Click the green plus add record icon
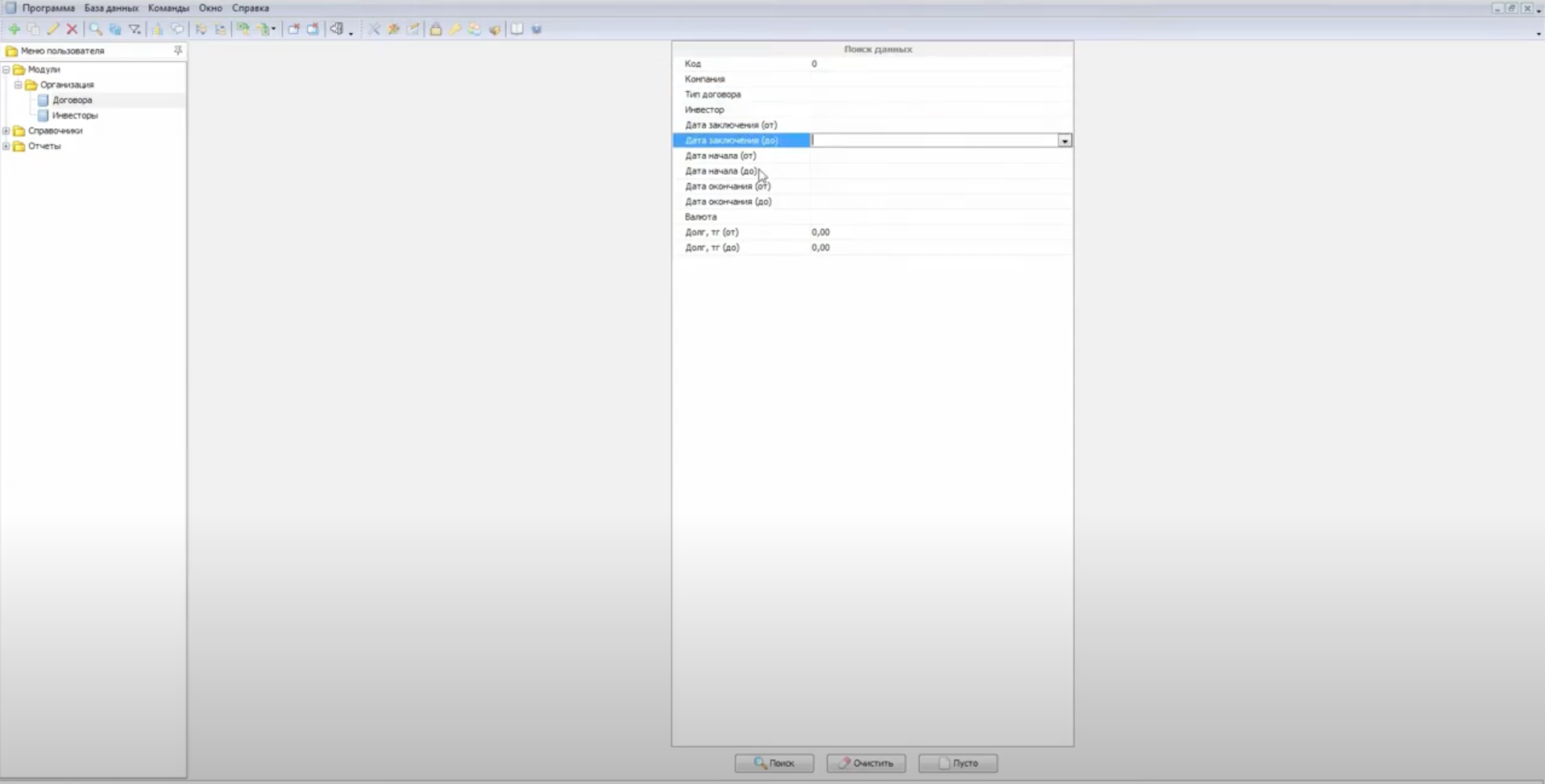The width and height of the screenshot is (1545, 784). (14, 29)
